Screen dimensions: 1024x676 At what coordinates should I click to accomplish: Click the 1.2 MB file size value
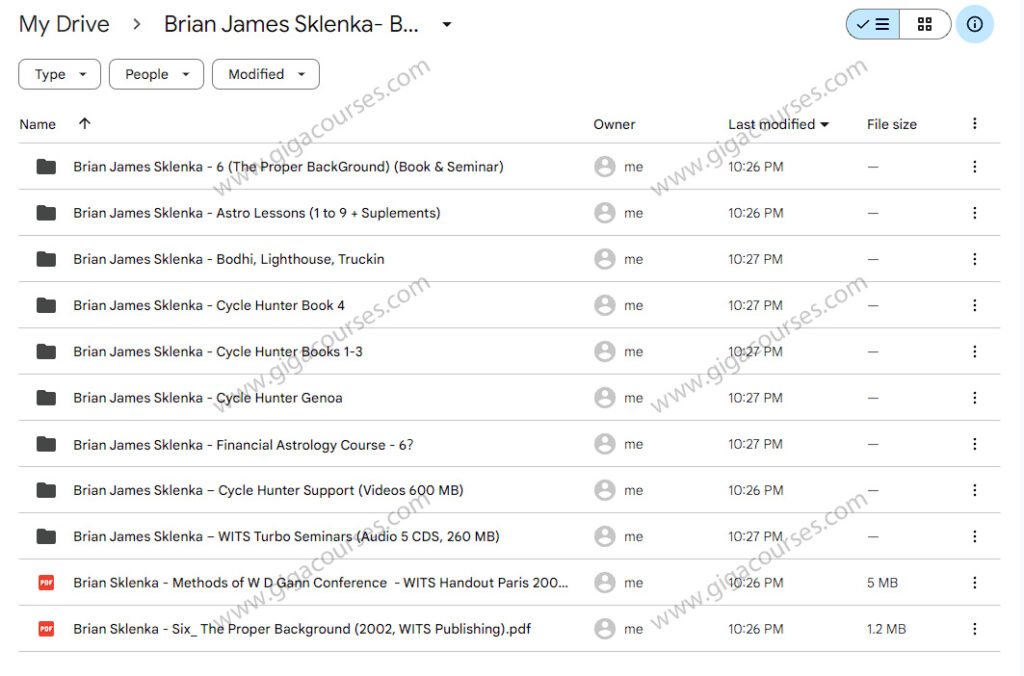click(886, 629)
